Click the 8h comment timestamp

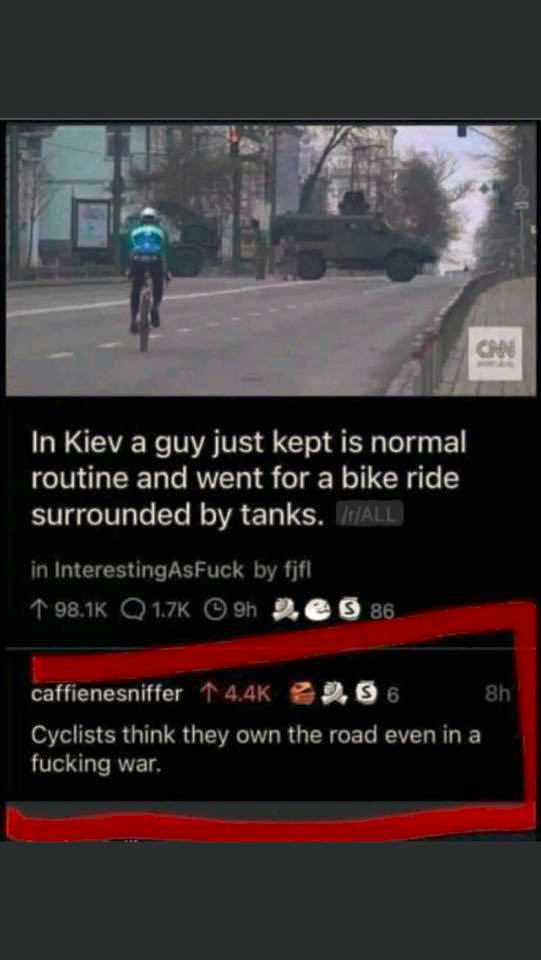point(497,694)
